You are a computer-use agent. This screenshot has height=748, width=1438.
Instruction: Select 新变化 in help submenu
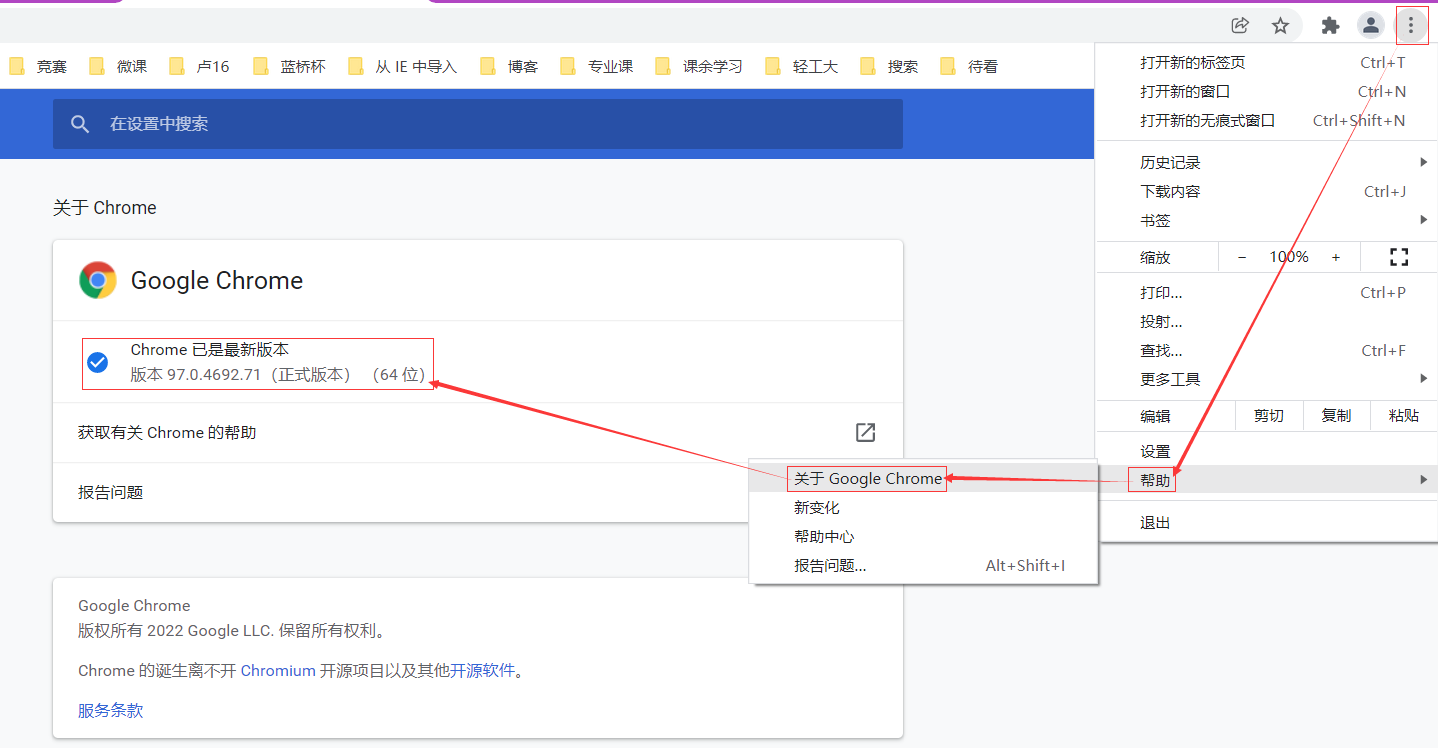924,508
